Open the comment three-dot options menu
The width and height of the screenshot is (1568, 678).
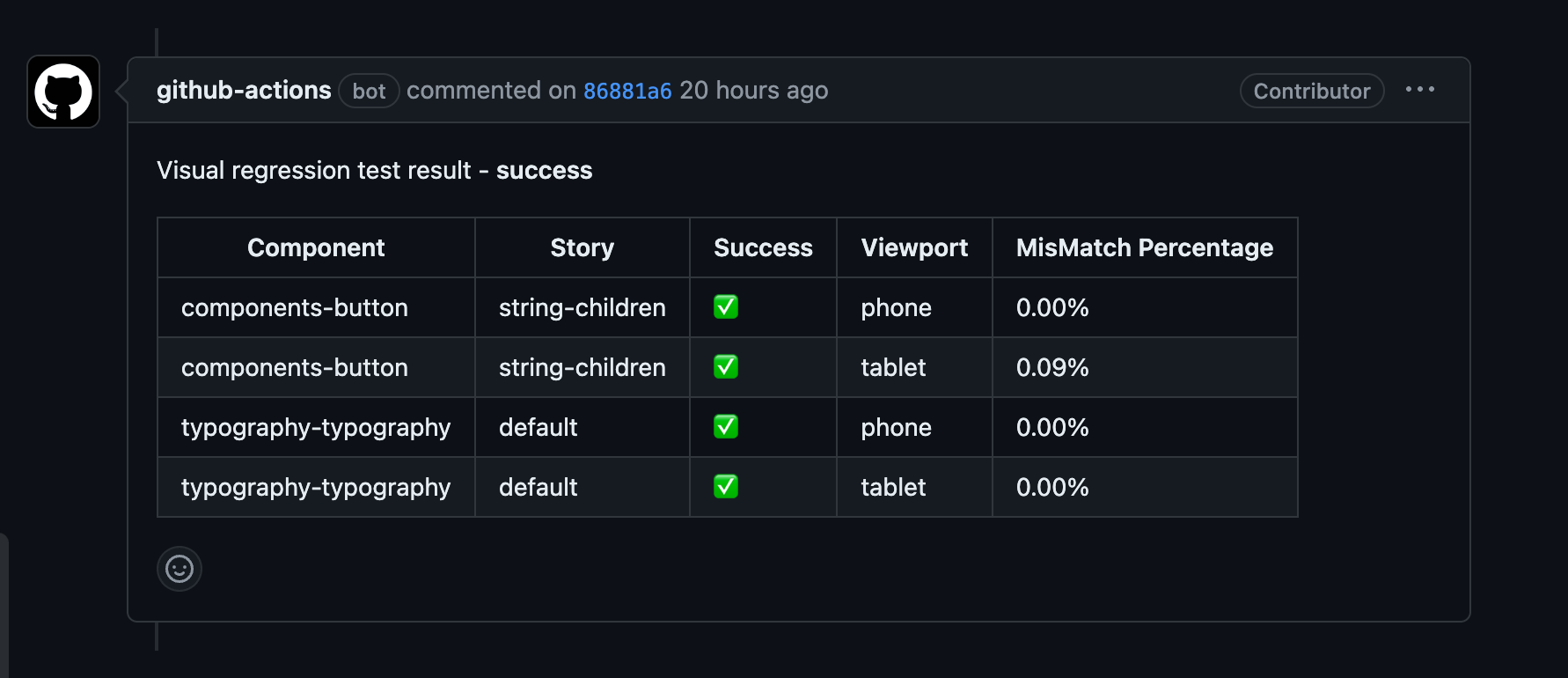pos(1419,90)
